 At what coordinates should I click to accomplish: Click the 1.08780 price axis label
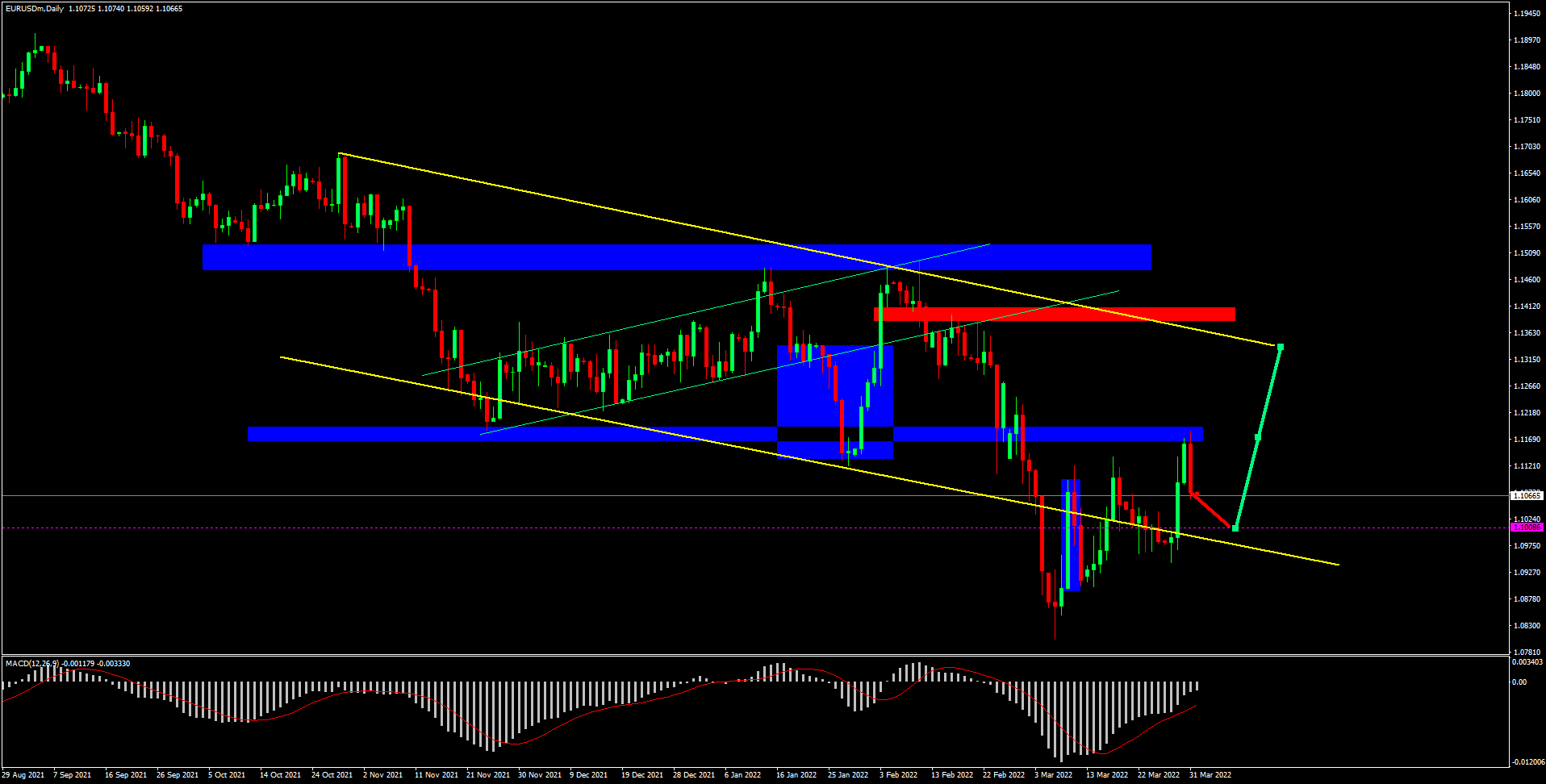[1527, 599]
